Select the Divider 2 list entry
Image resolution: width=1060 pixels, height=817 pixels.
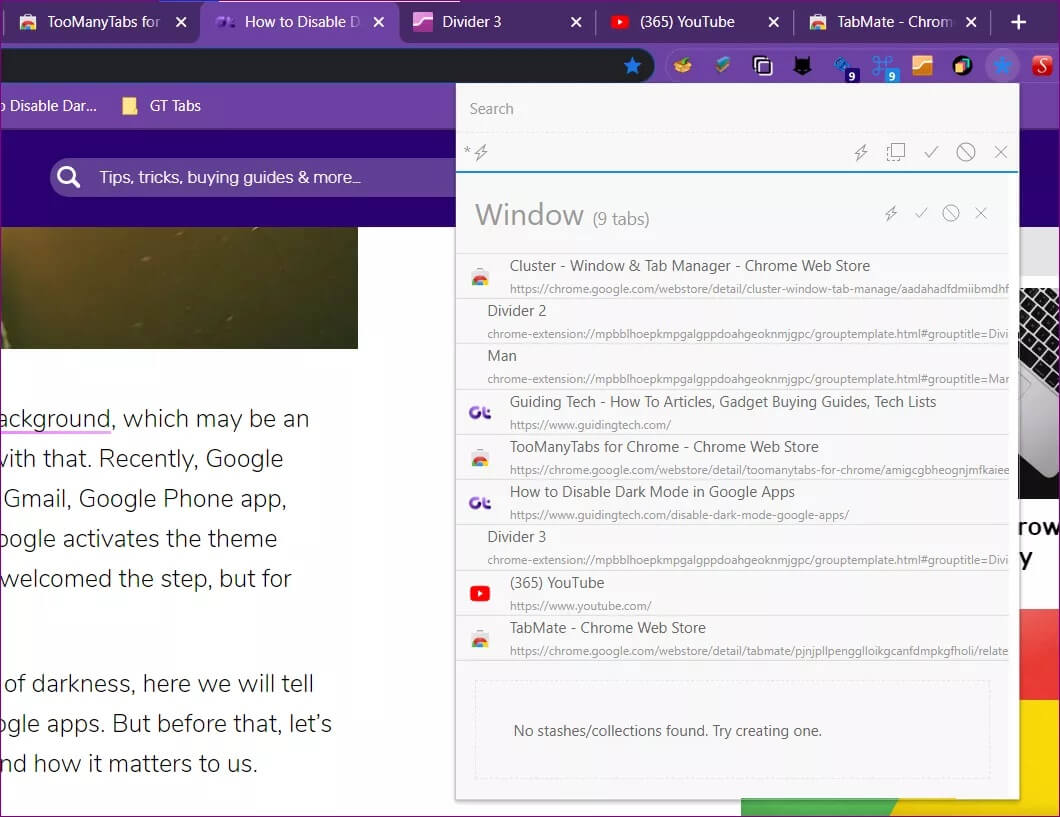coord(732,322)
